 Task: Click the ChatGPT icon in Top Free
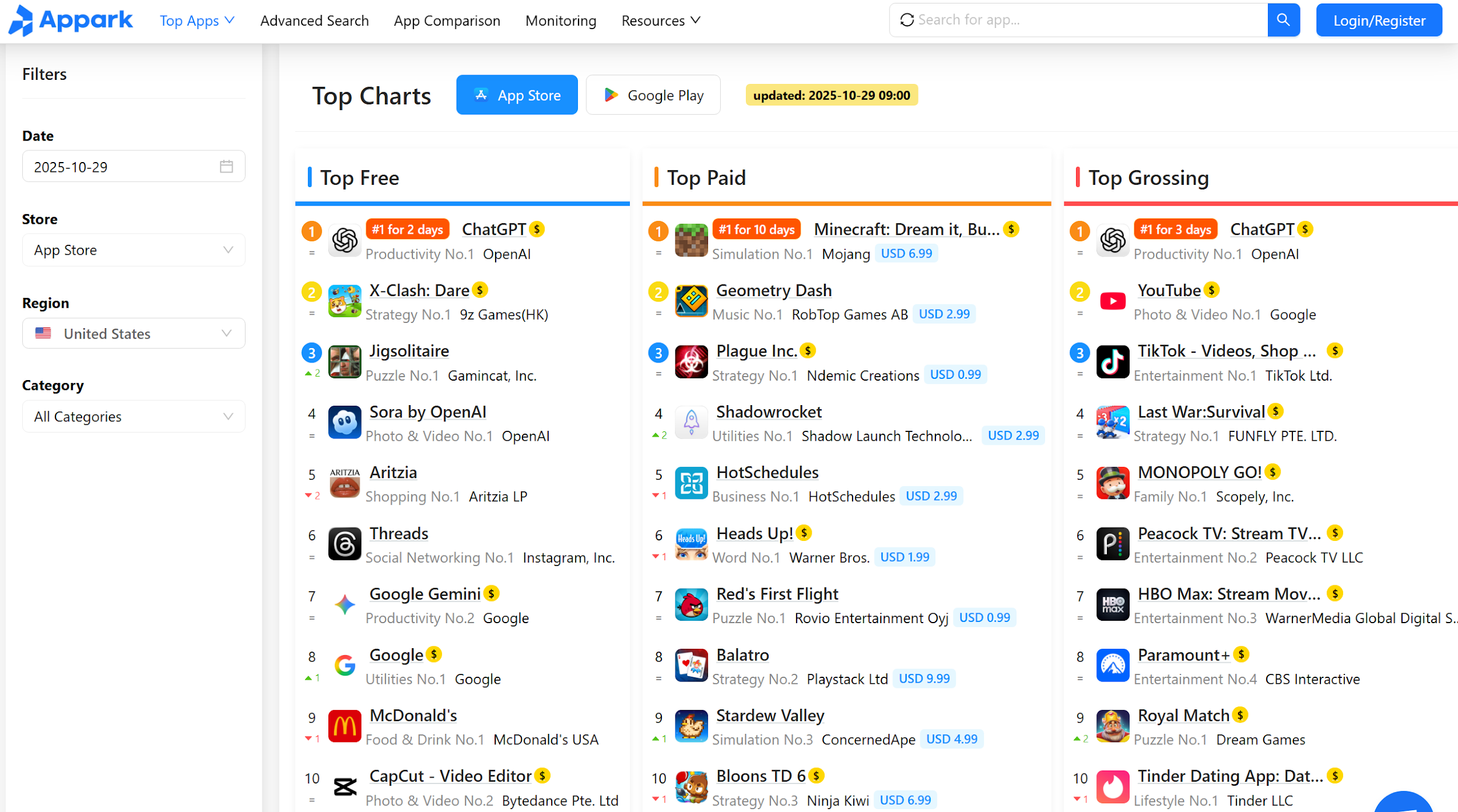(x=345, y=240)
